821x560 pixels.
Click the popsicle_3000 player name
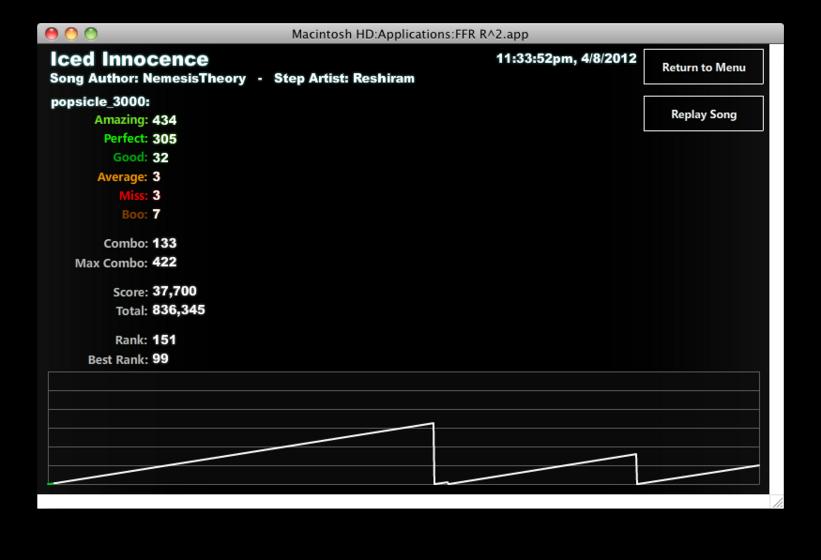point(100,102)
